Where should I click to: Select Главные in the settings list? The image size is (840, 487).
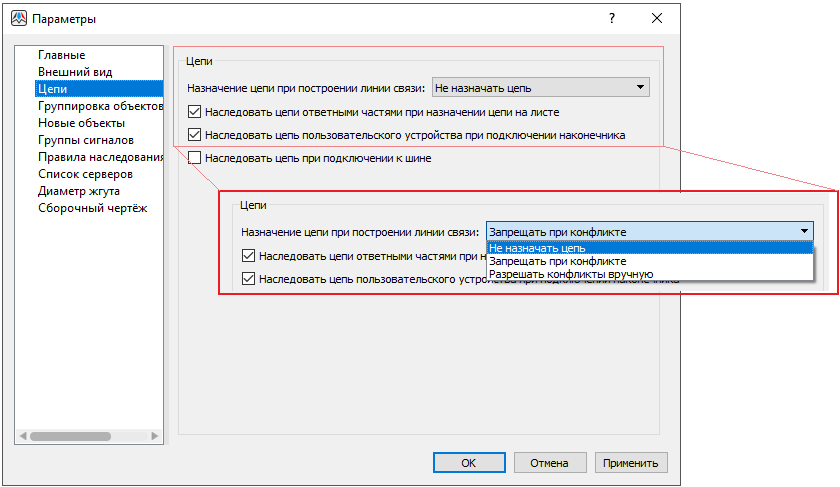point(61,55)
